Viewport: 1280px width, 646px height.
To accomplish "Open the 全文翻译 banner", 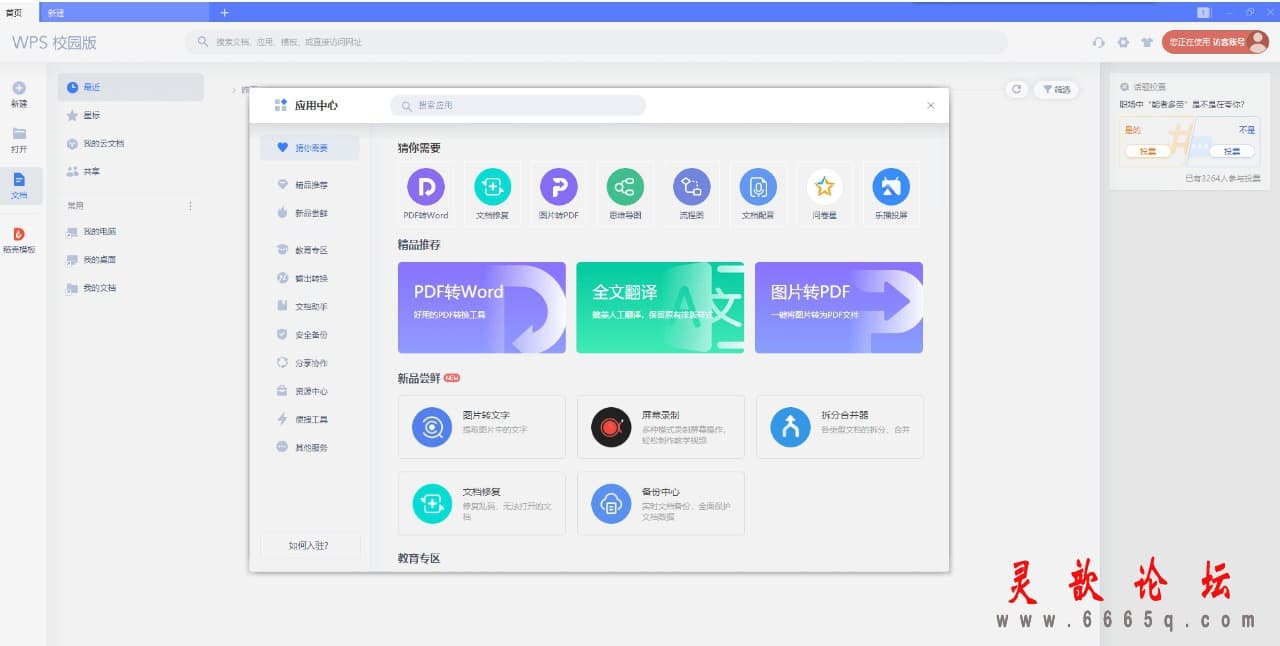I will [x=660, y=307].
